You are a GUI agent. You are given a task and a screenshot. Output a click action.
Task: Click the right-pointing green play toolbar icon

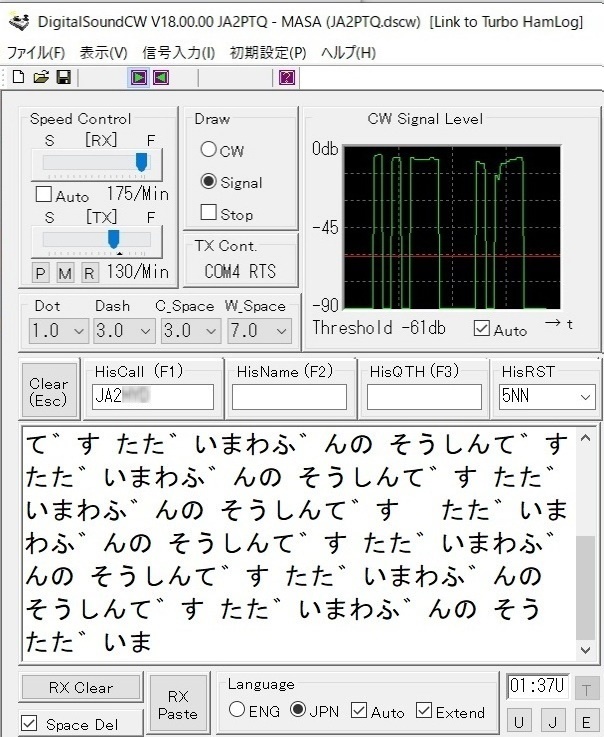(139, 77)
